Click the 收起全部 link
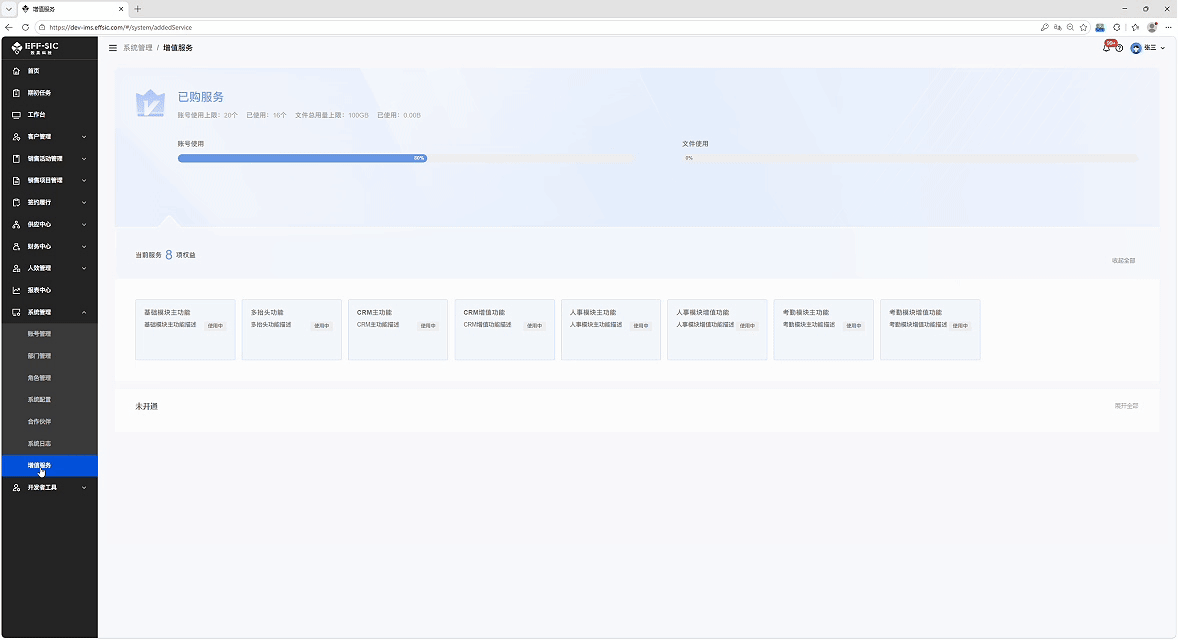1178x640 pixels. click(1124, 261)
